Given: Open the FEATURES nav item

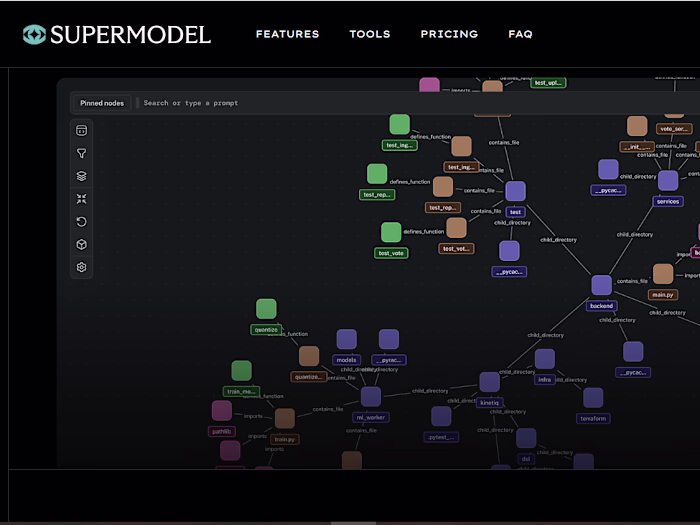Looking at the screenshot, I should click(288, 34).
